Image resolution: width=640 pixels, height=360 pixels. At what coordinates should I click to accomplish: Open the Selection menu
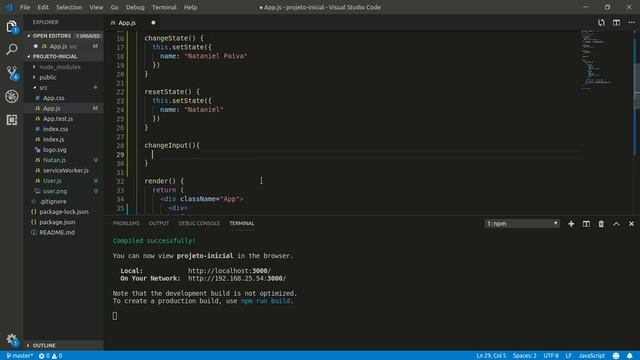coord(69,7)
